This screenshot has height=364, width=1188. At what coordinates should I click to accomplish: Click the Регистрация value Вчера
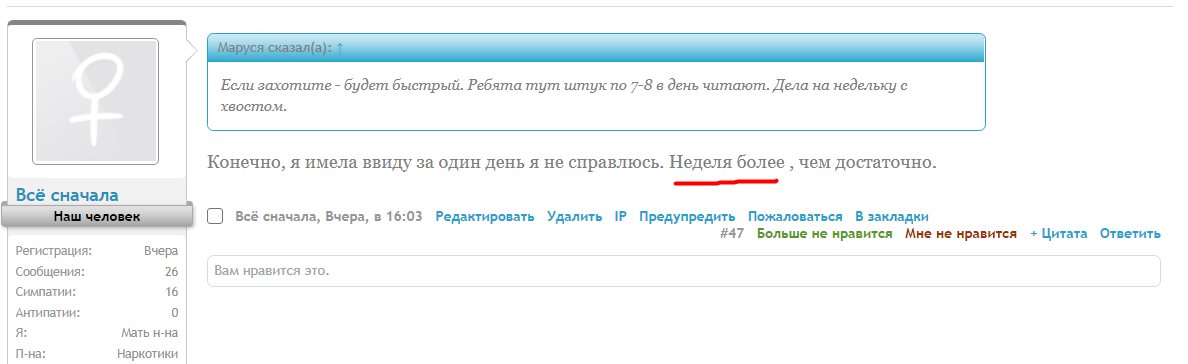pyautogui.click(x=161, y=251)
